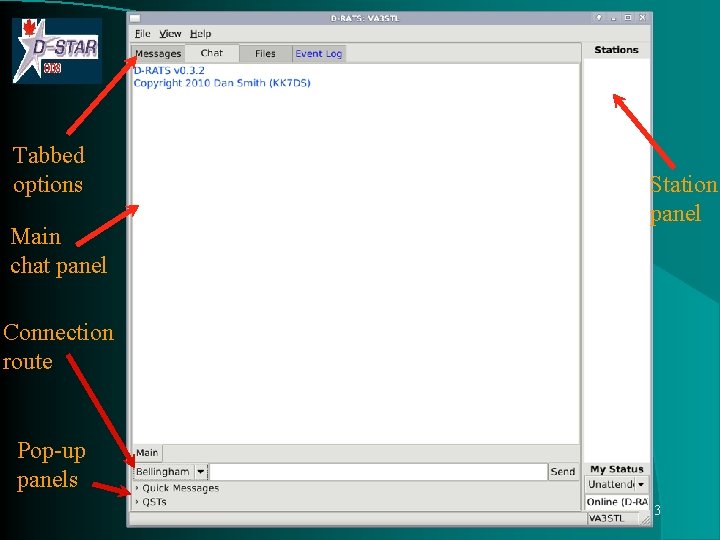Click the pin icon in title bar
720x540 pixels.
[598, 18]
